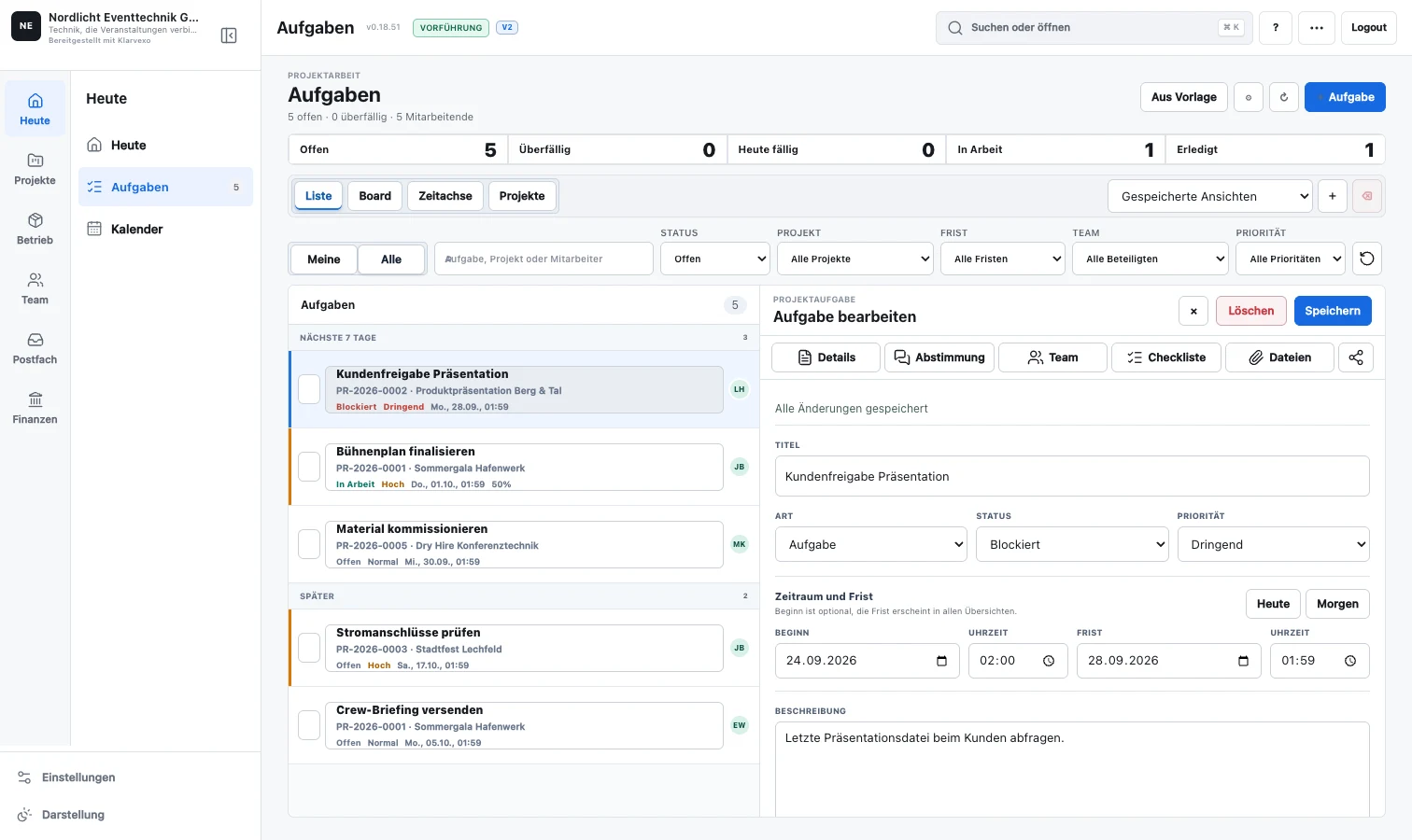Switch to the Zeitachse view tab
This screenshot has width=1412, height=840.
445,196
